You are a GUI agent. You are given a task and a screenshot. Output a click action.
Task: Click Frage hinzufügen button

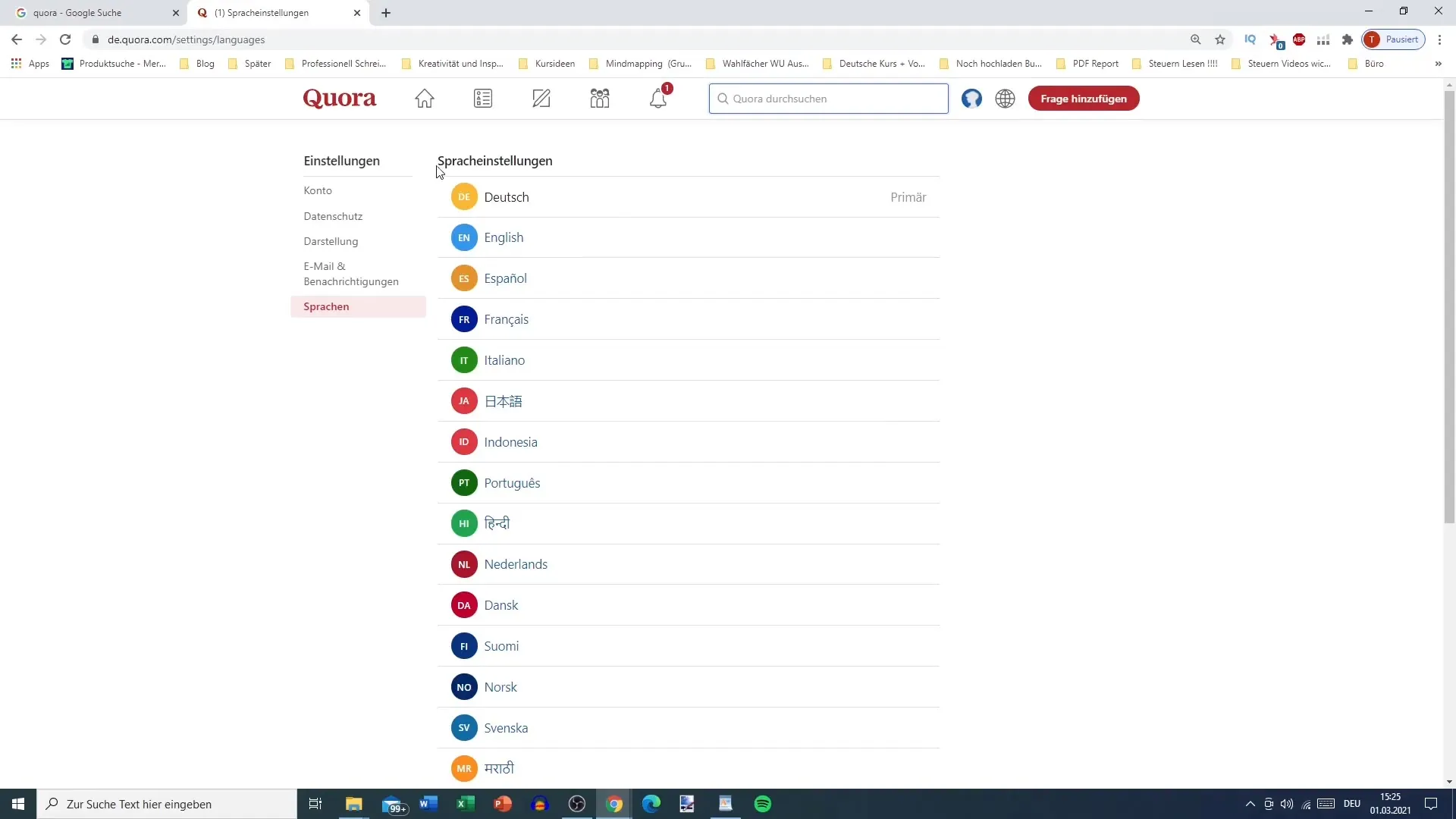(1084, 97)
